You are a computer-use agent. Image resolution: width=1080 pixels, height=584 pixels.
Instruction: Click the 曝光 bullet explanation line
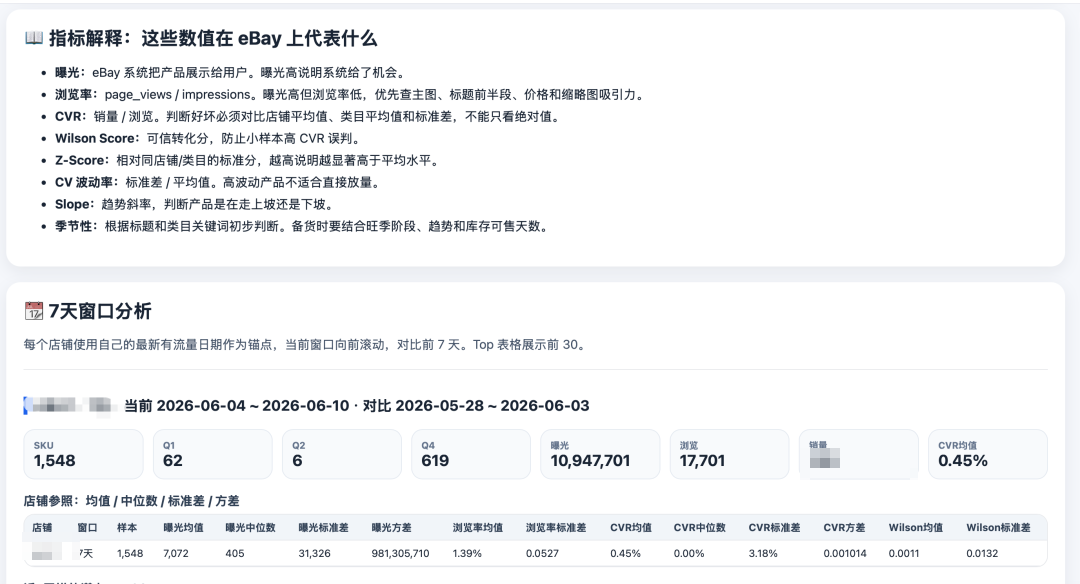click(x=232, y=72)
